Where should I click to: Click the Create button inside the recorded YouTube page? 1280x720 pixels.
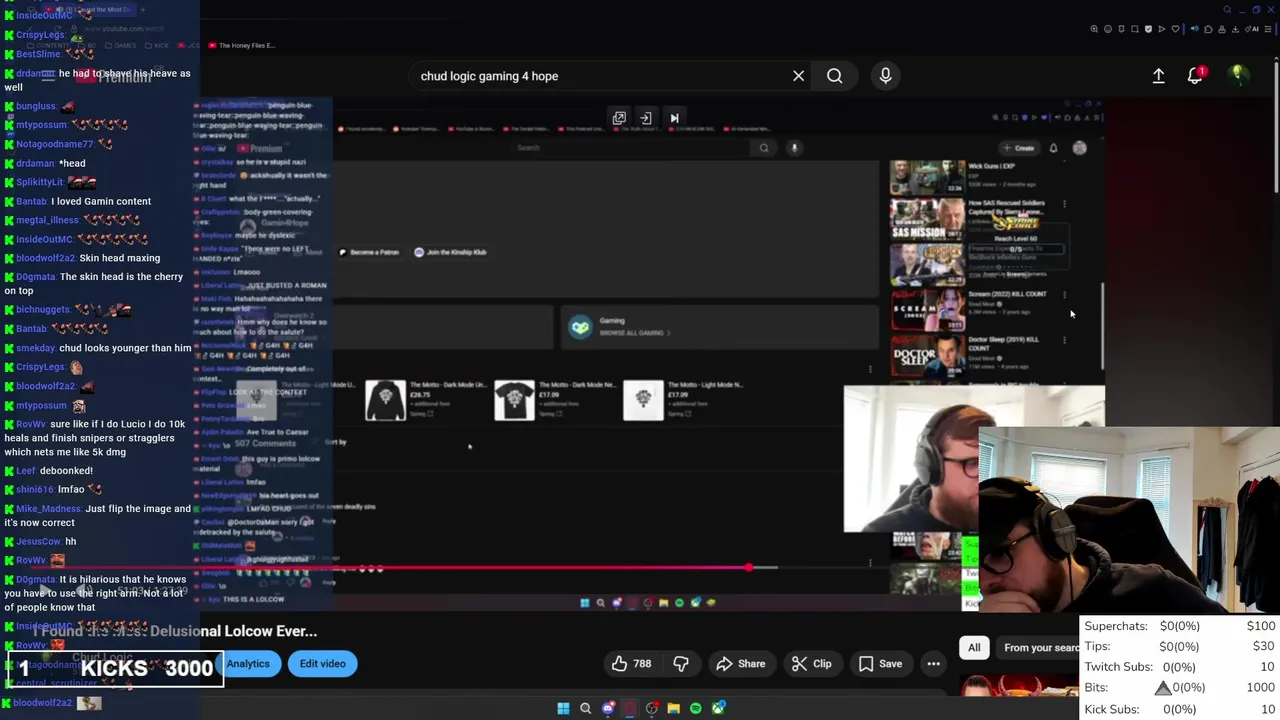tap(1019, 148)
